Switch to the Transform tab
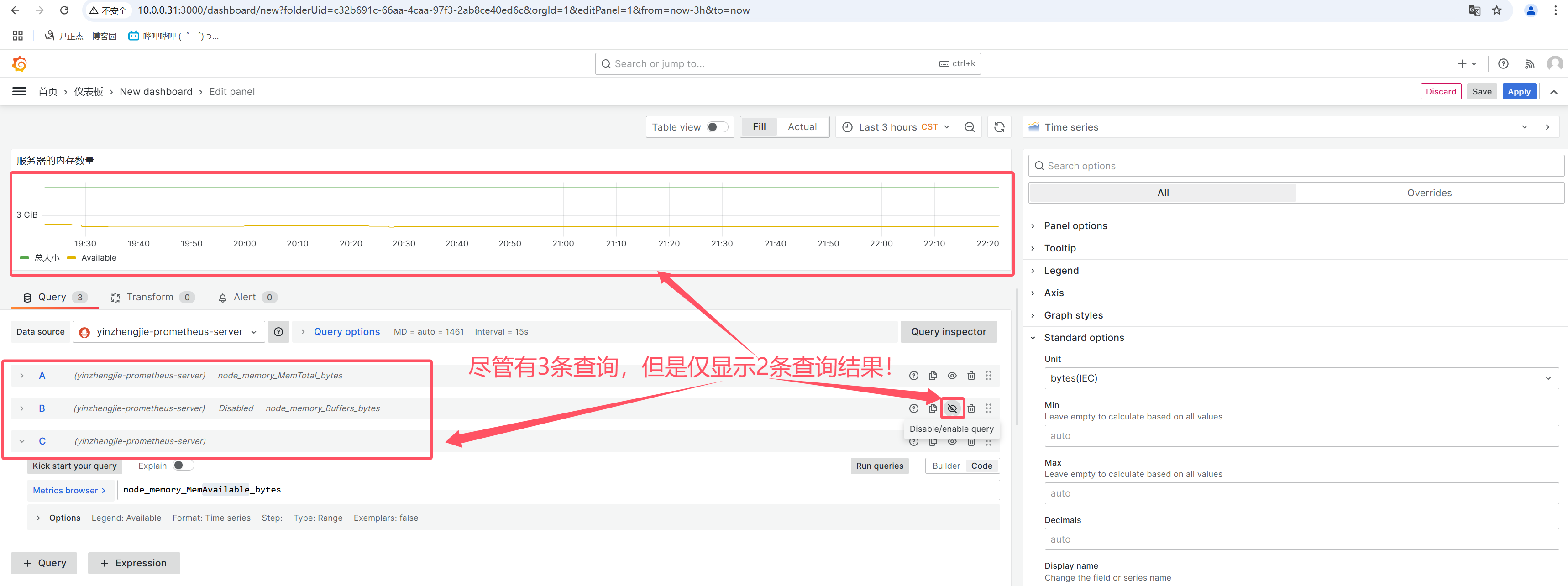The height and width of the screenshot is (586, 1568). tap(152, 297)
